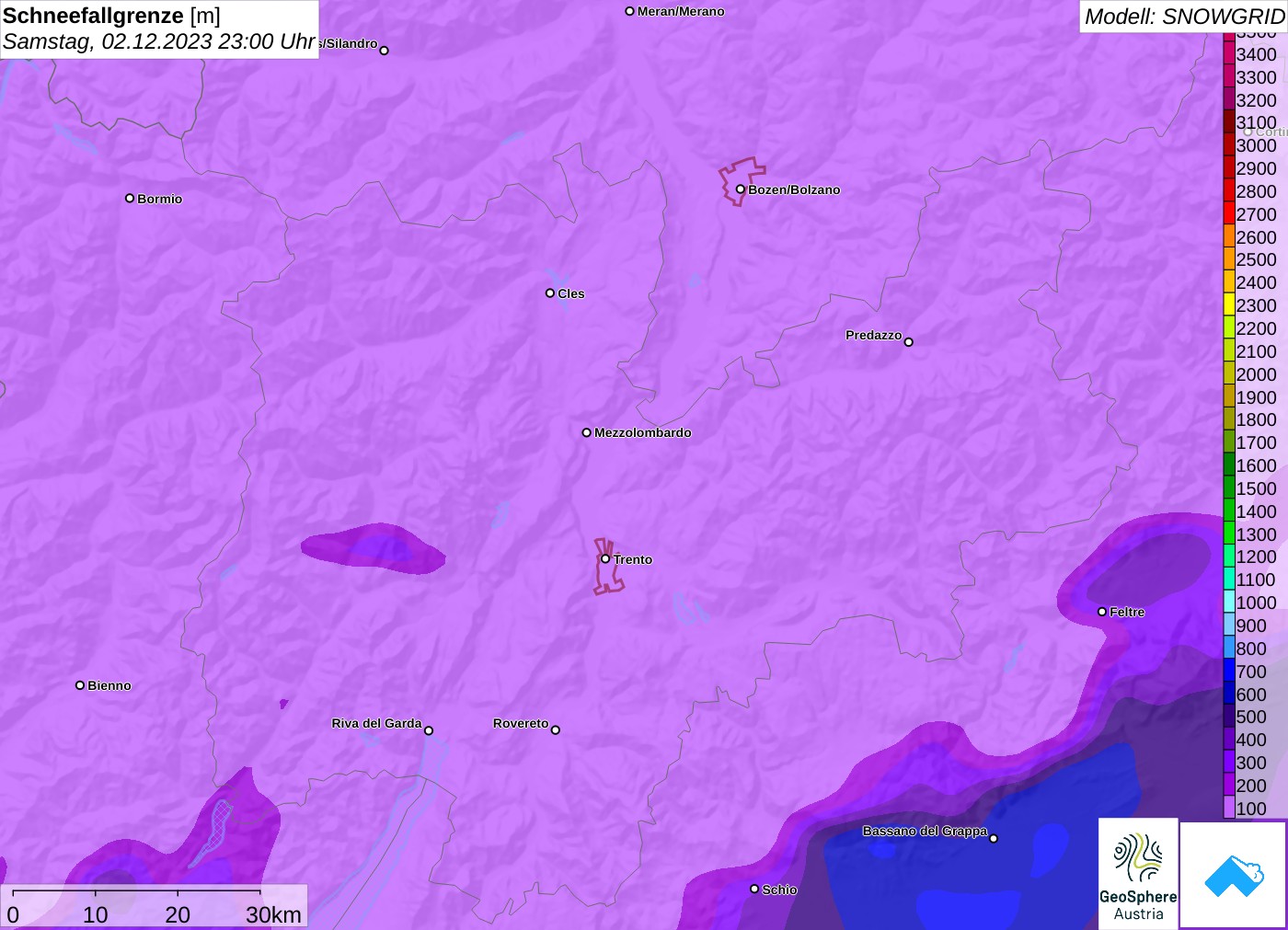Click the legend value "500"
The width and height of the screenshot is (1288, 930).
click(x=1251, y=717)
